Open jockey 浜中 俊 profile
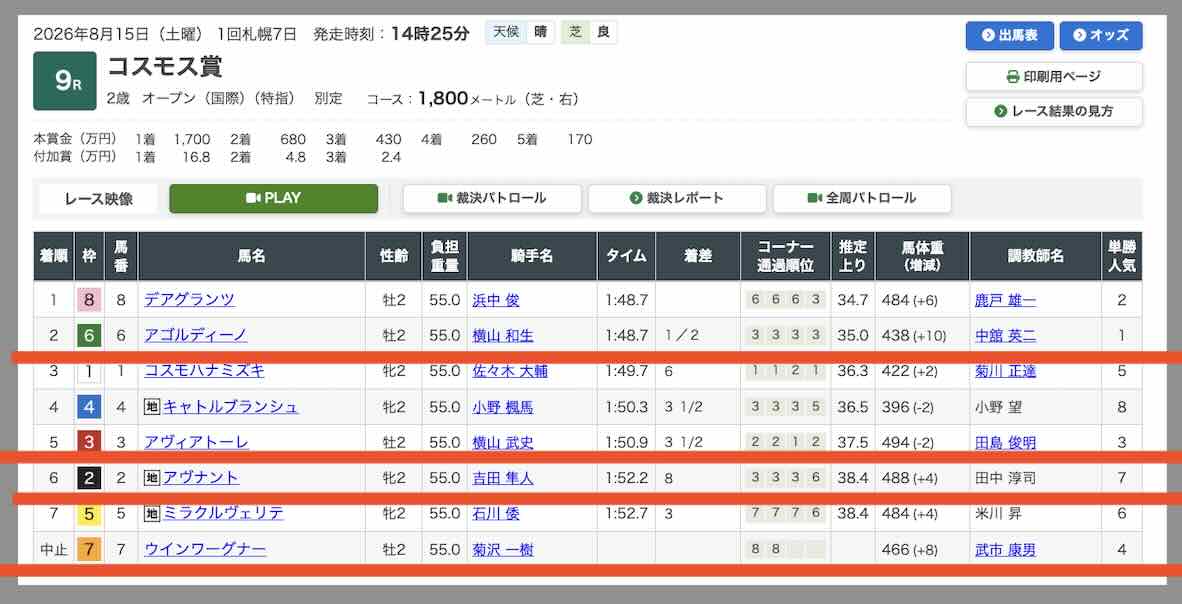This screenshot has height=604, width=1182. 495,300
